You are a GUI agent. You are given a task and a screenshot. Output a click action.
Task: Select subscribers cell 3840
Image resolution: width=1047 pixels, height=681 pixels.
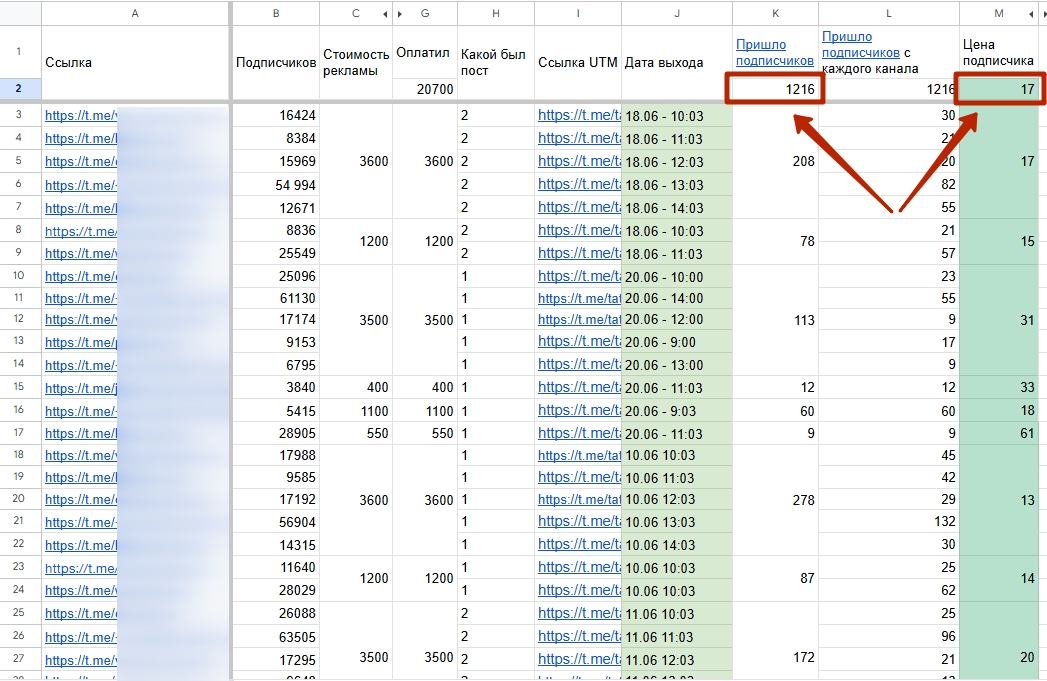276,387
